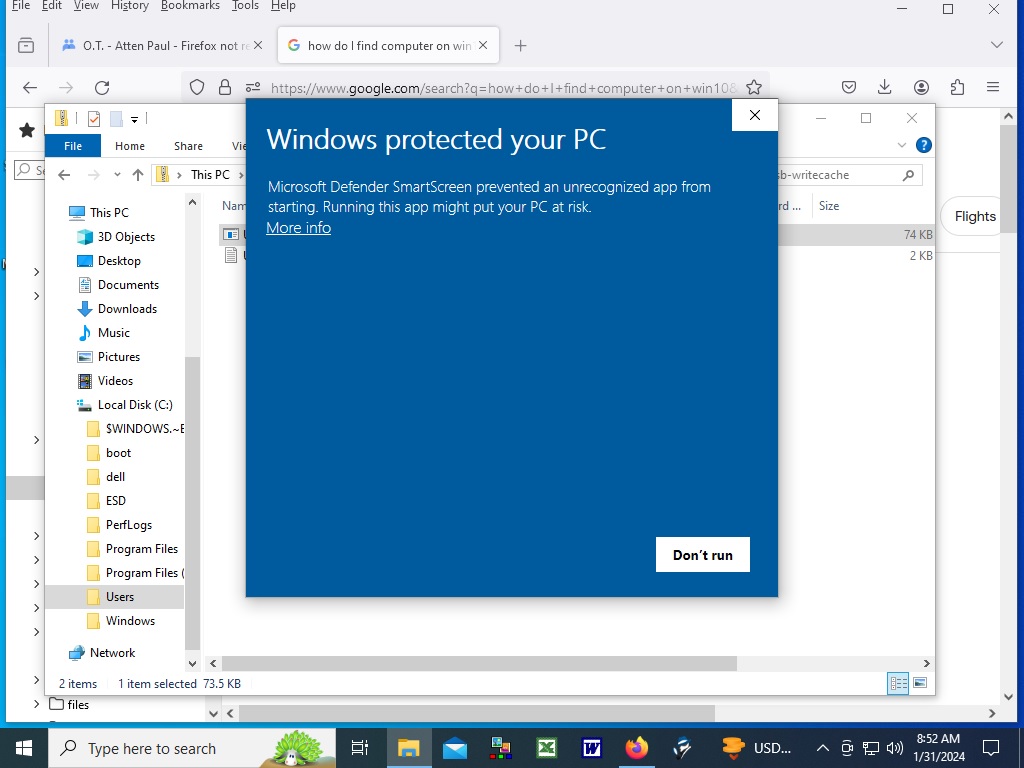Click the Size column header
Viewport: 1024px width, 768px height.
click(x=829, y=206)
